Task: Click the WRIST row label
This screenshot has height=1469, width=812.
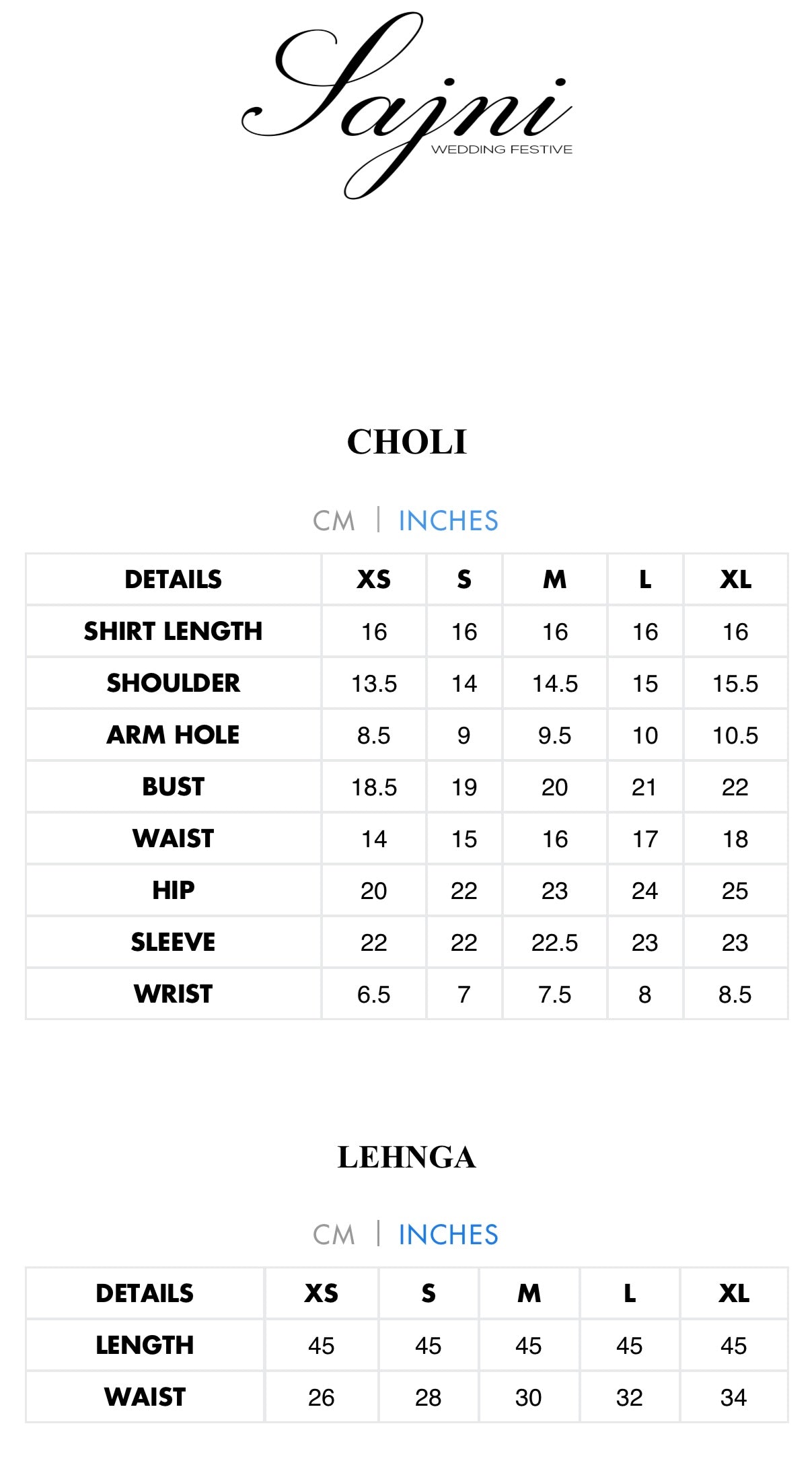Action: point(173,994)
